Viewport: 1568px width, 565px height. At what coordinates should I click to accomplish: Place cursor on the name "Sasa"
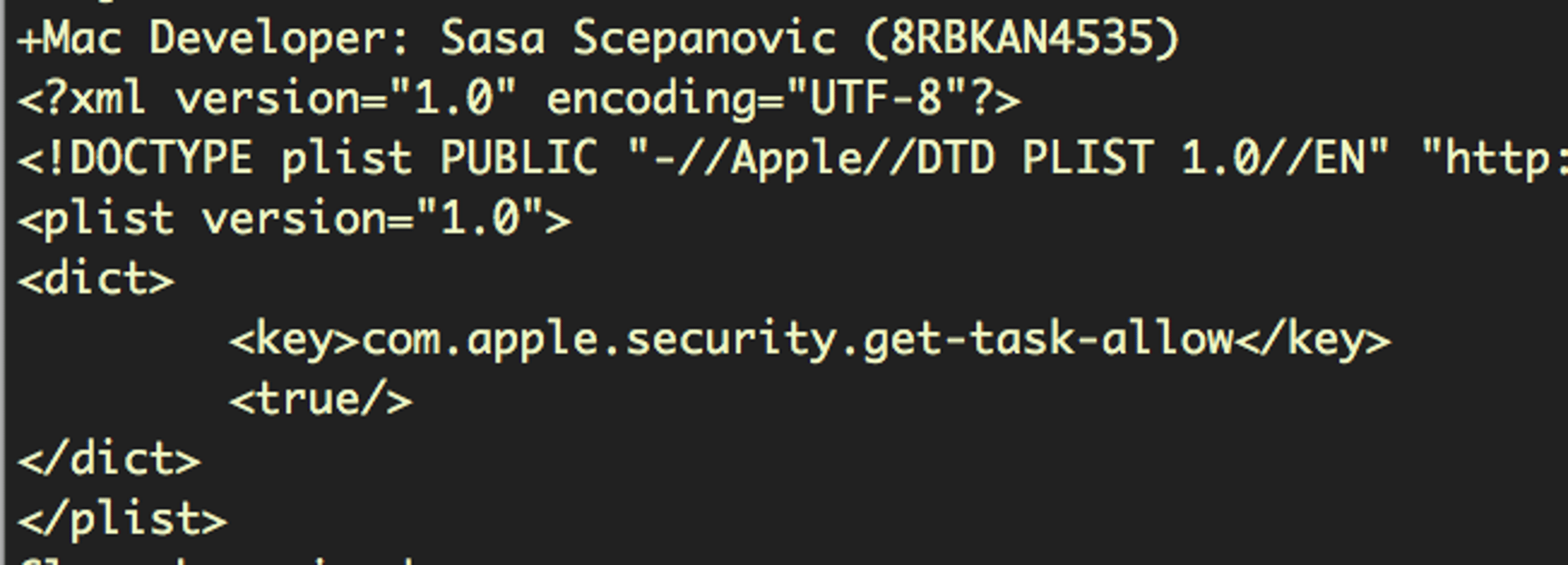[x=493, y=38]
